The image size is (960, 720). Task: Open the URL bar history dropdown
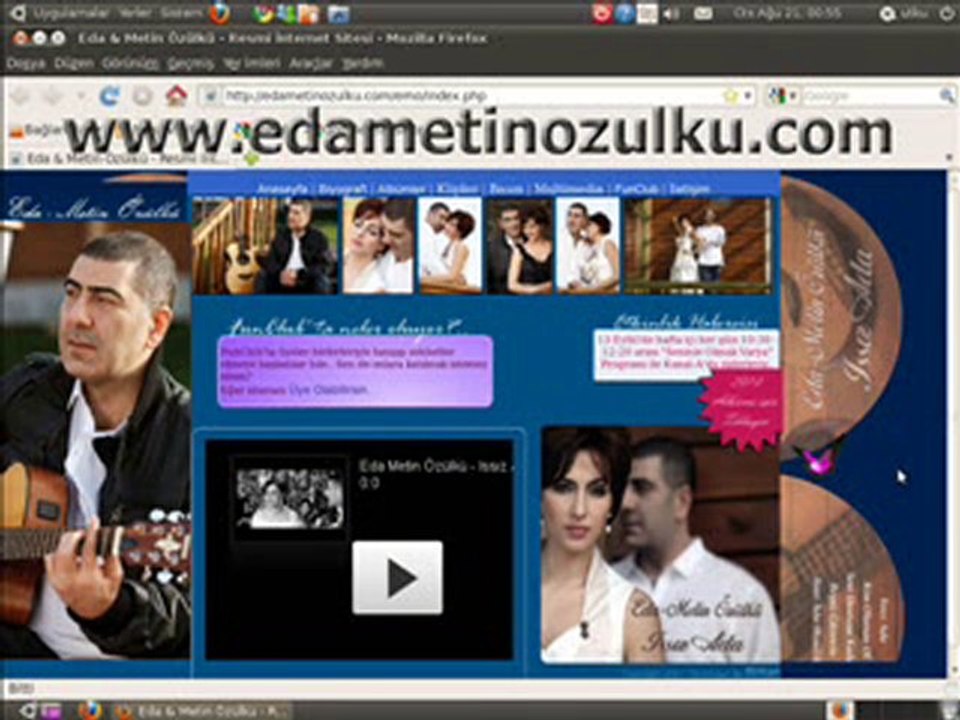click(x=748, y=96)
